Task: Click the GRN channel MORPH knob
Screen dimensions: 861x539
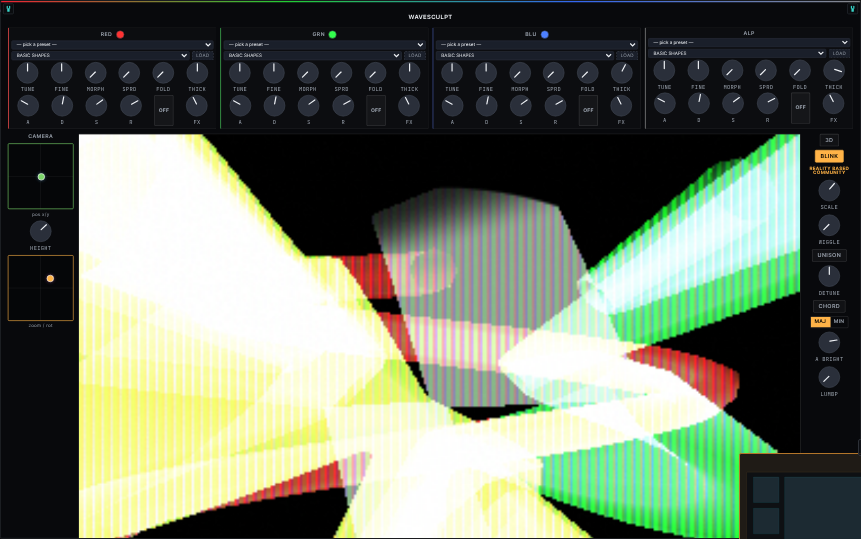Action: coord(308,73)
